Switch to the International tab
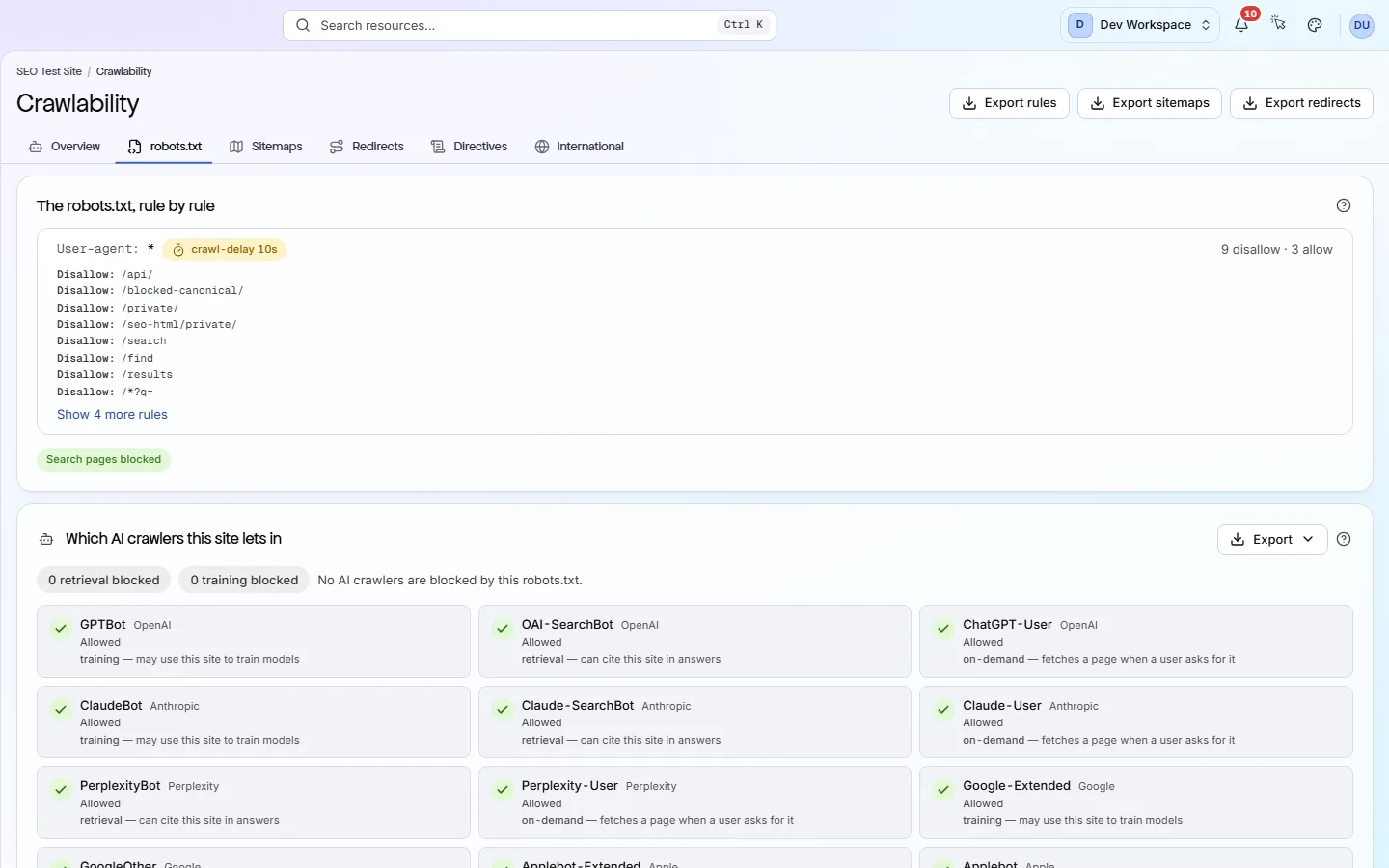1389x868 pixels. coord(580,147)
